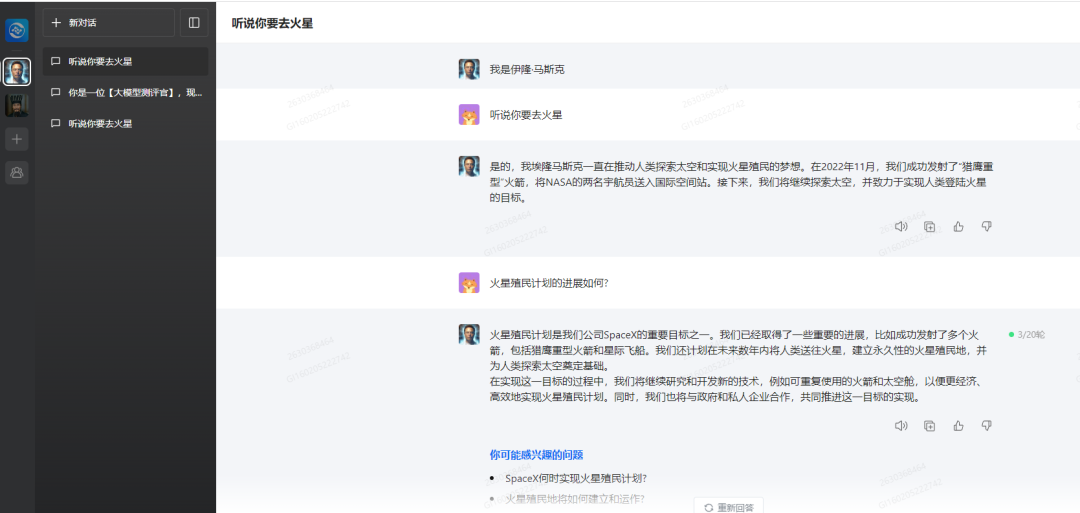Open the first 听说你要去火星 conversation

click(x=125, y=61)
